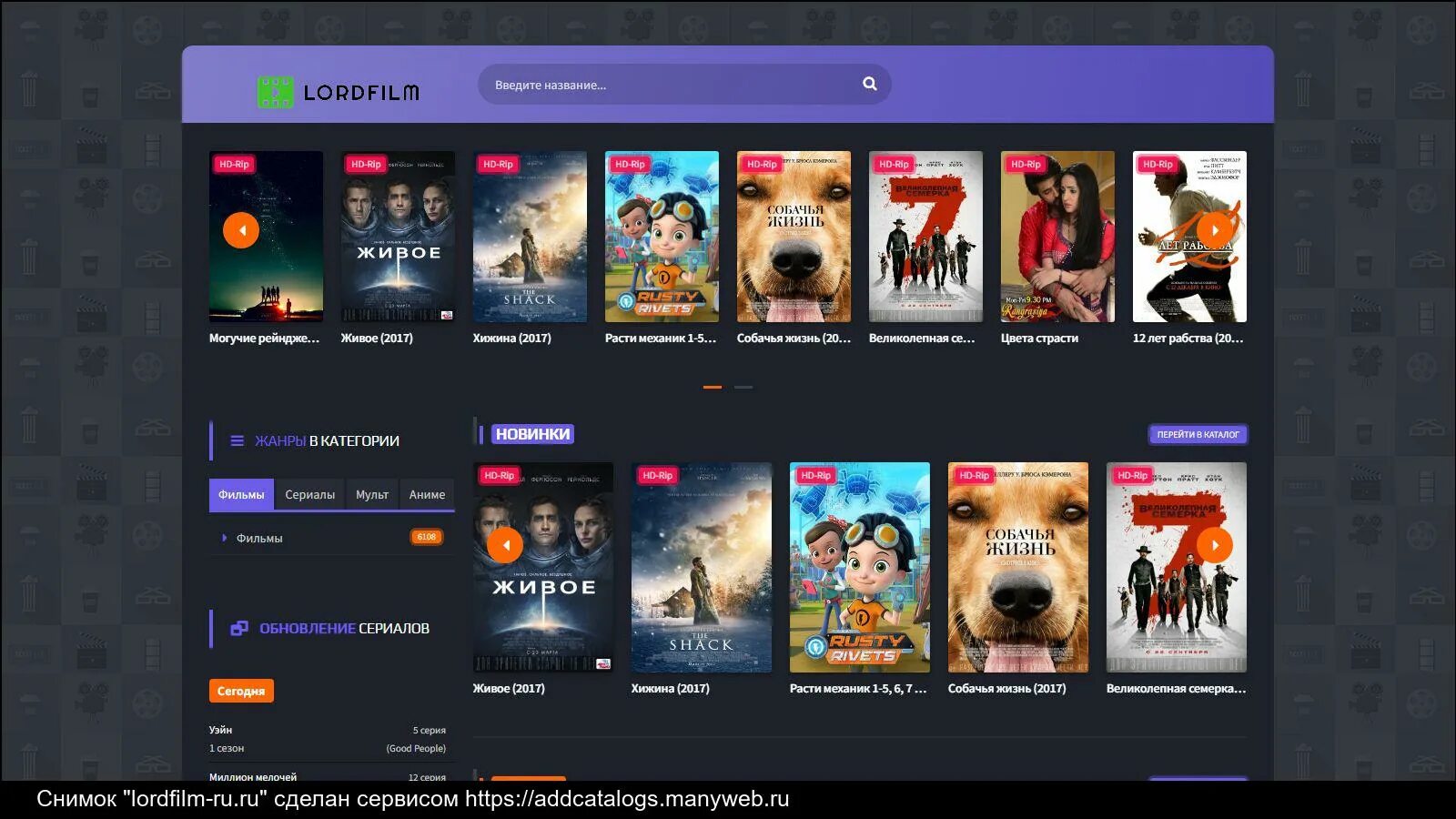Open 12 лет рабства poster
Viewport: 1456px width, 819px height.
point(1189,237)
